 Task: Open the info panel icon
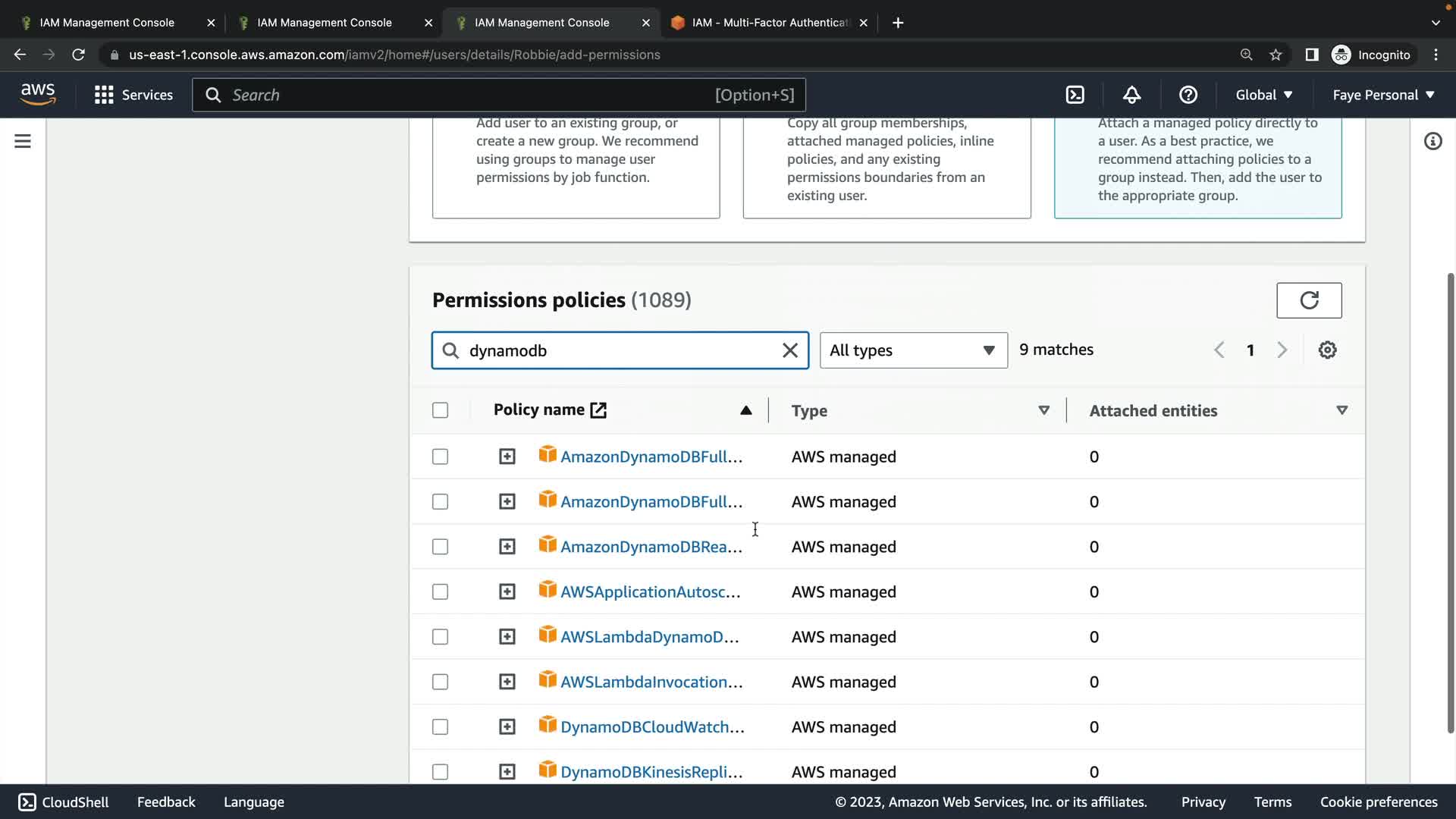tap(1432, 141)
